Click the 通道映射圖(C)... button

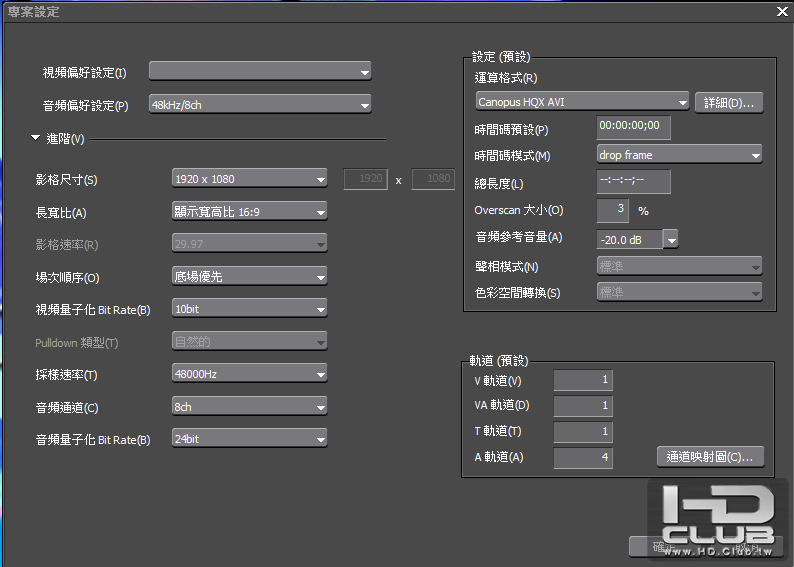710,457
